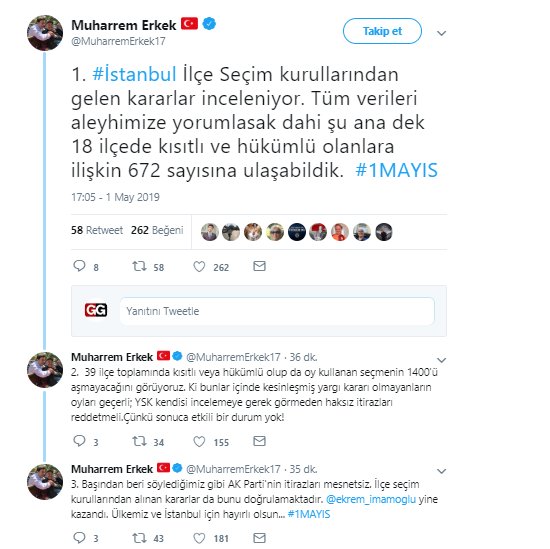Open the @ekrem_imamoglu mention link
Image resolution: width=550 pixels, height=549 pixels.
pyautogui.click(x=371, y=499)
